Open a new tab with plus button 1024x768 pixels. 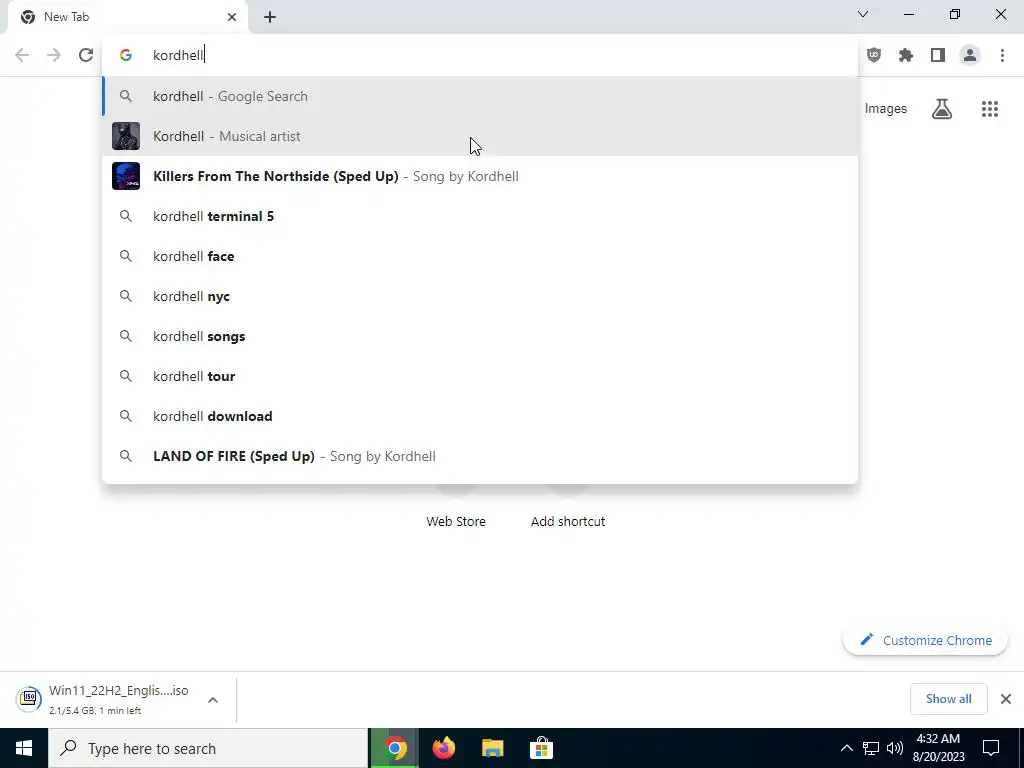point(270,17)
